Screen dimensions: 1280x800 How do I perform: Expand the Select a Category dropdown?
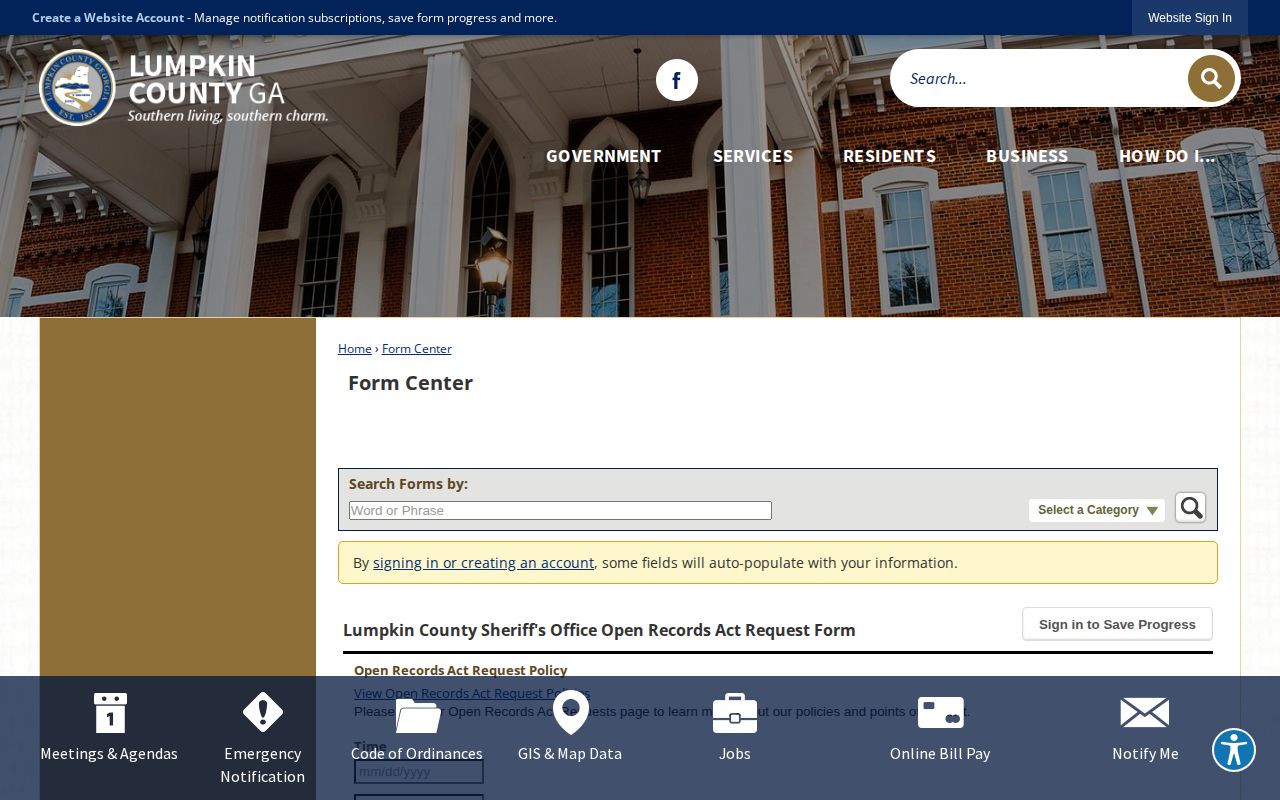pos(1097,510)
